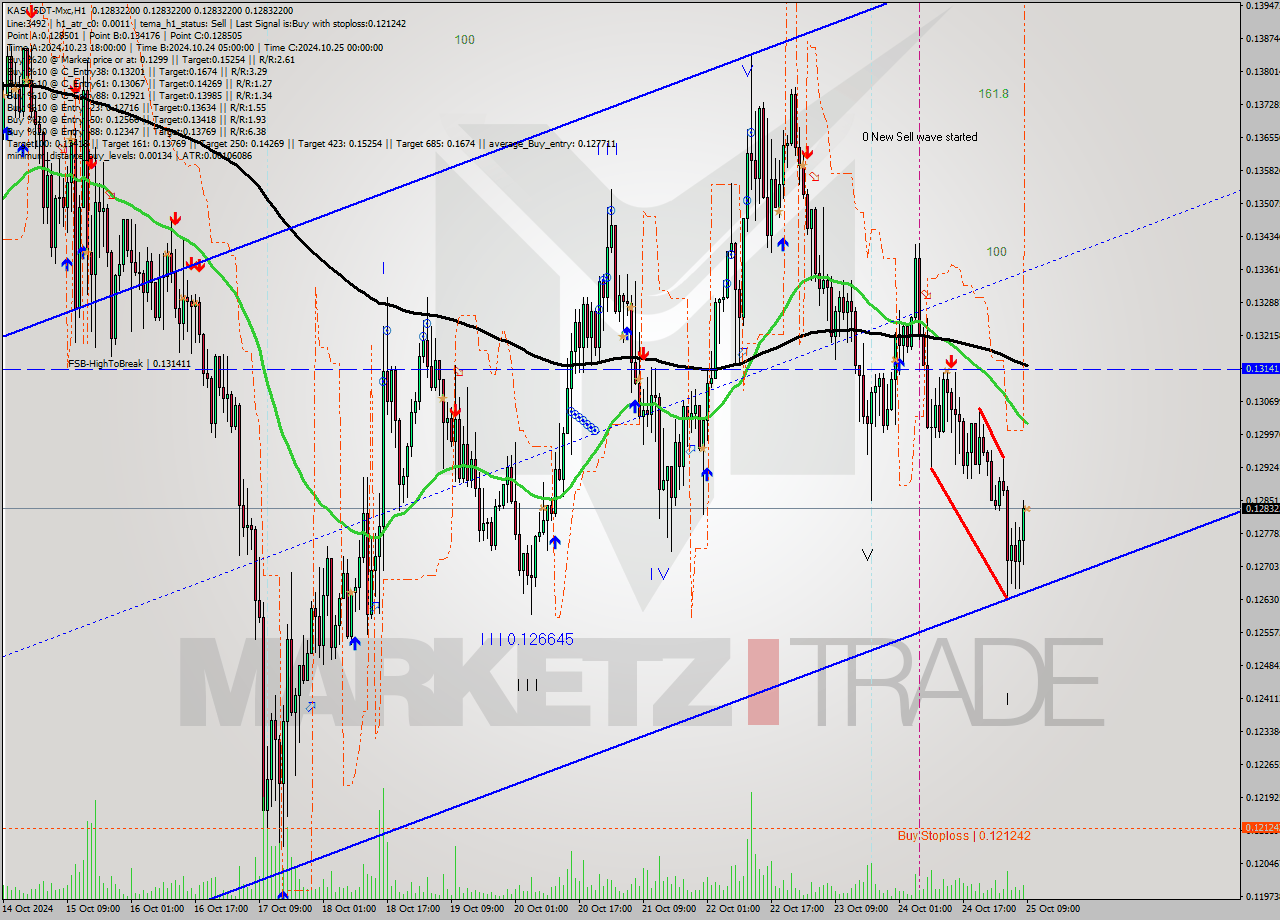This screenshot has height=920, width=1280.
Task: Click the '20 Oct 17:00' time label
Action: click(x=605, y=909)
